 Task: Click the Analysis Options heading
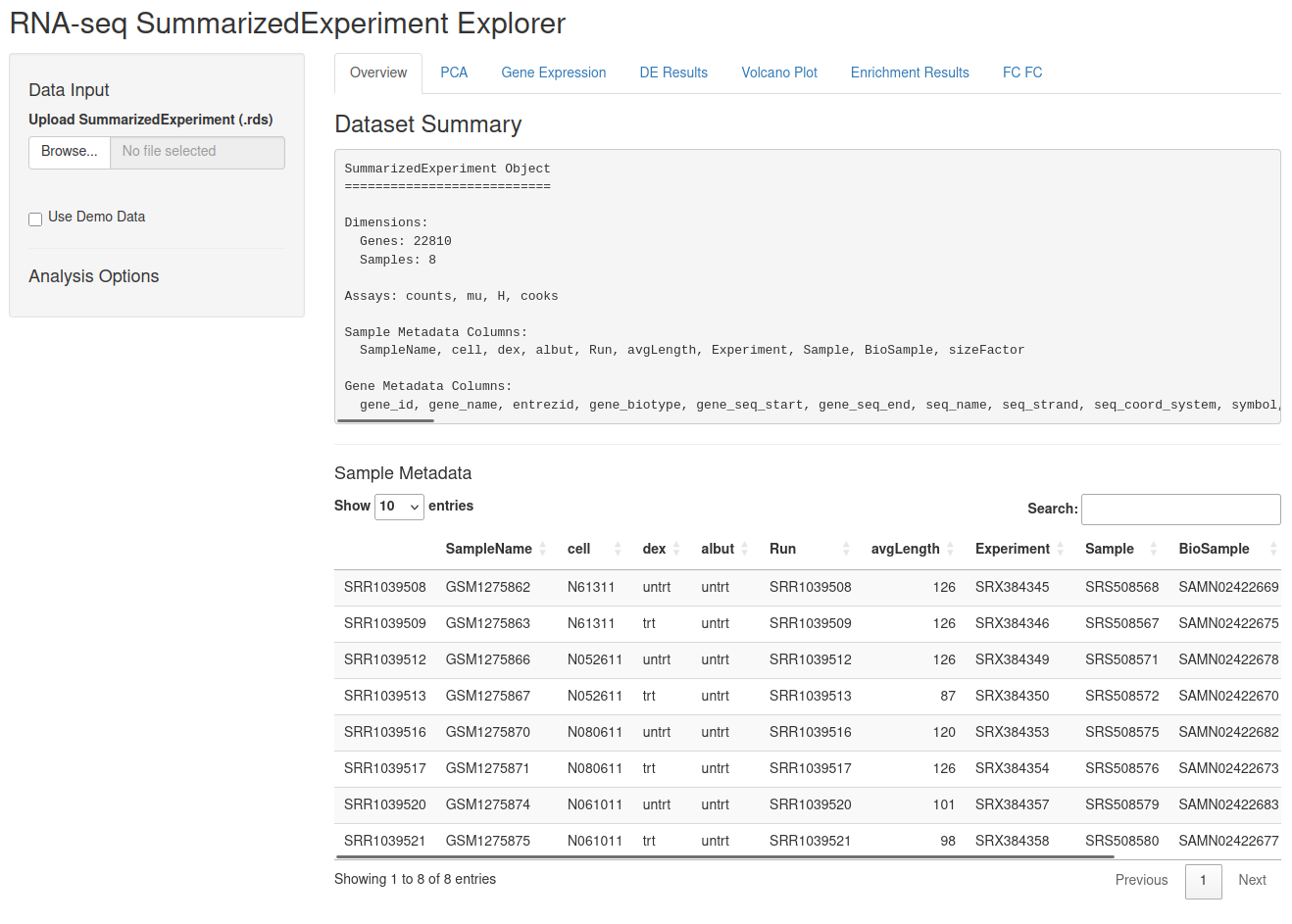[x=94, y=276]
